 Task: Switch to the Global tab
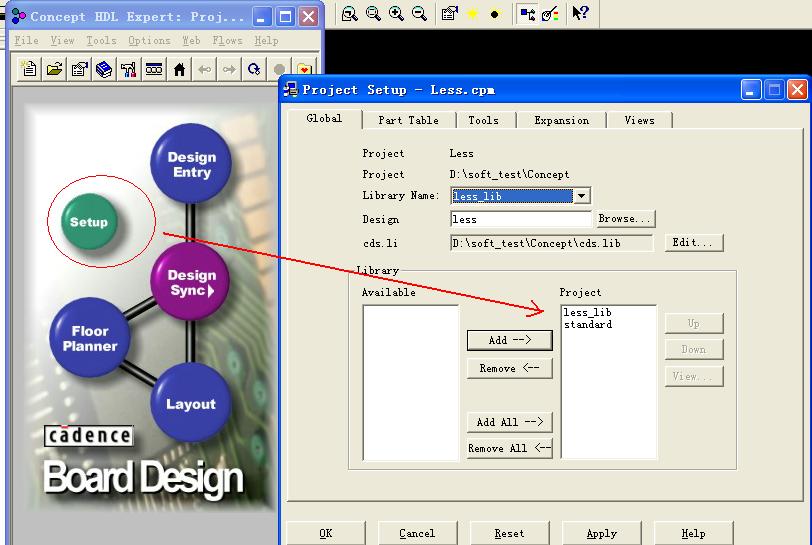tap(324, 119)
